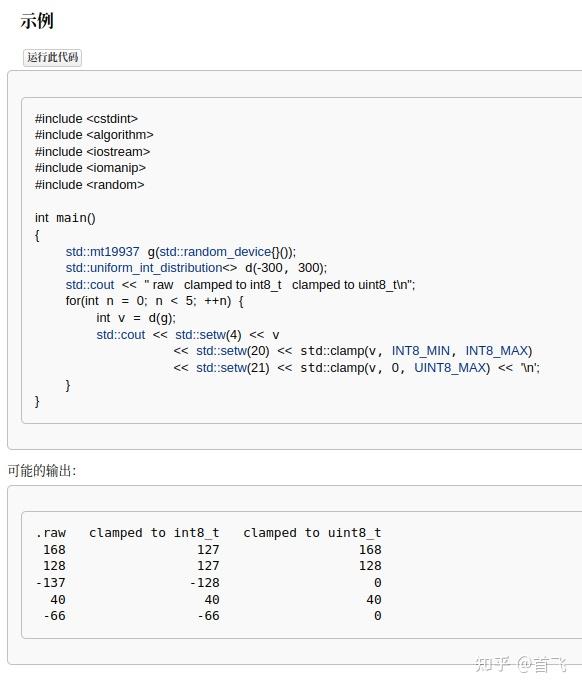Open the std::setw(20) link

(x=233, y=351)
